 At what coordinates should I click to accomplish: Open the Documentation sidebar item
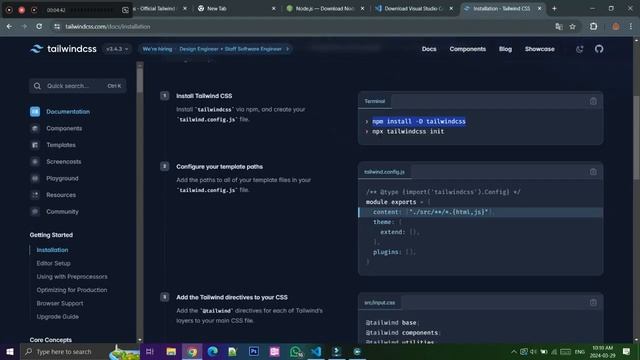60,111
